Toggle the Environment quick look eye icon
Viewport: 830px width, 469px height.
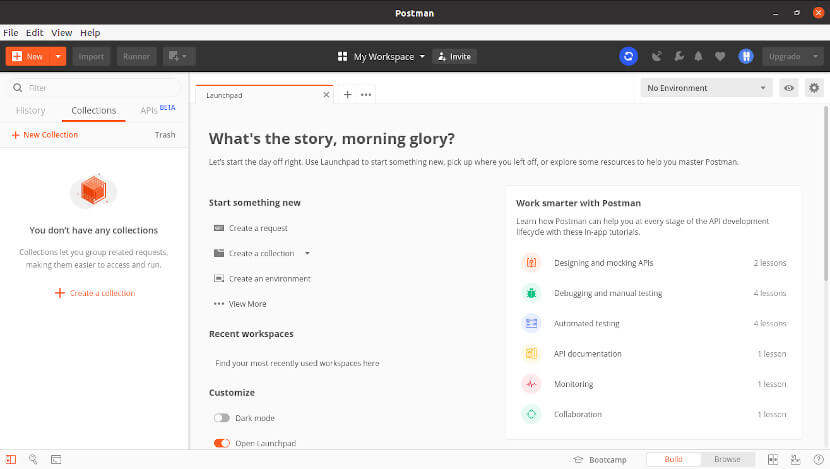(x=789, y=88)
